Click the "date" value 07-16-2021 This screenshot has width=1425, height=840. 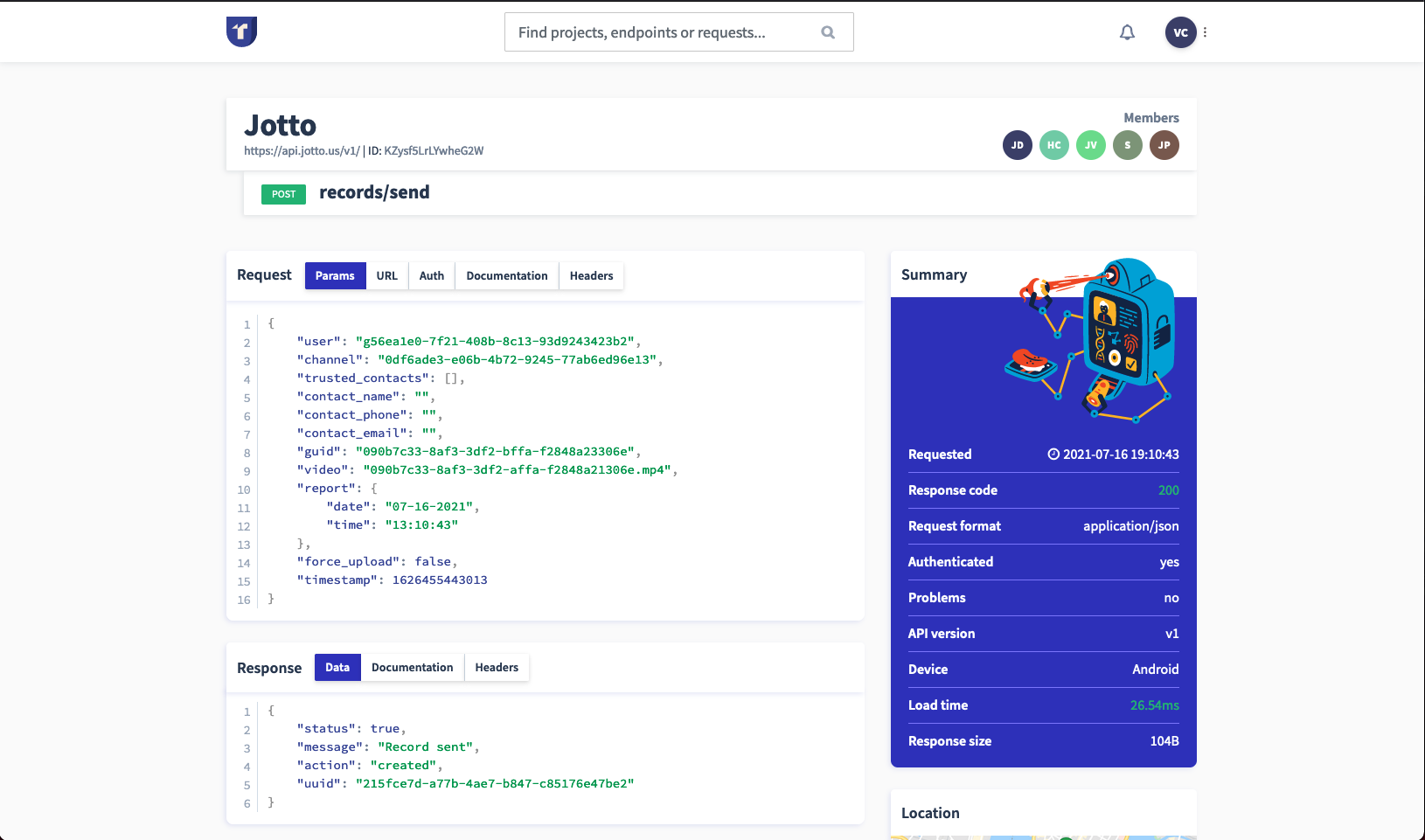pos(429,506)
